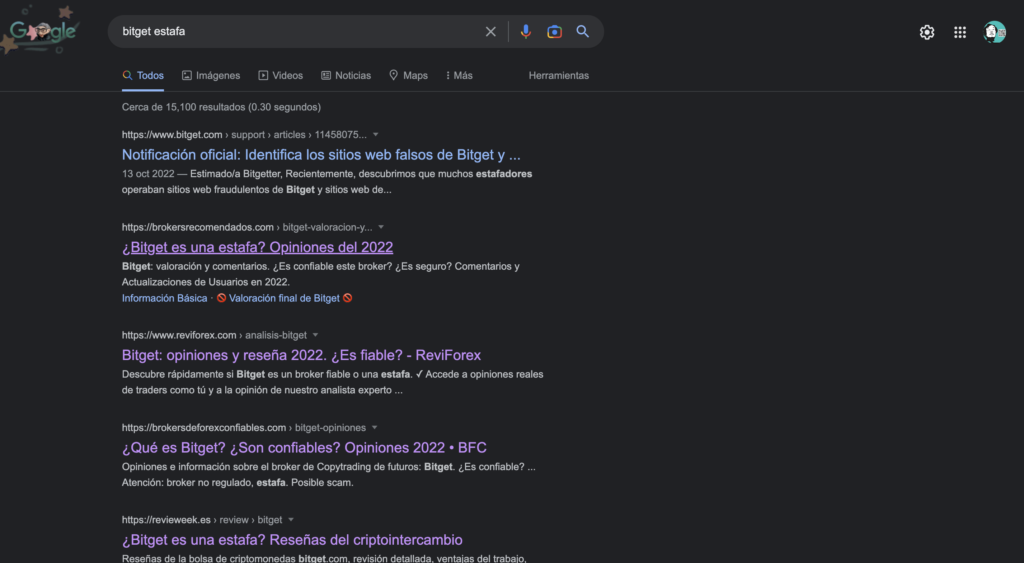Clear the search box with X icon

click(x=490, y=31)
